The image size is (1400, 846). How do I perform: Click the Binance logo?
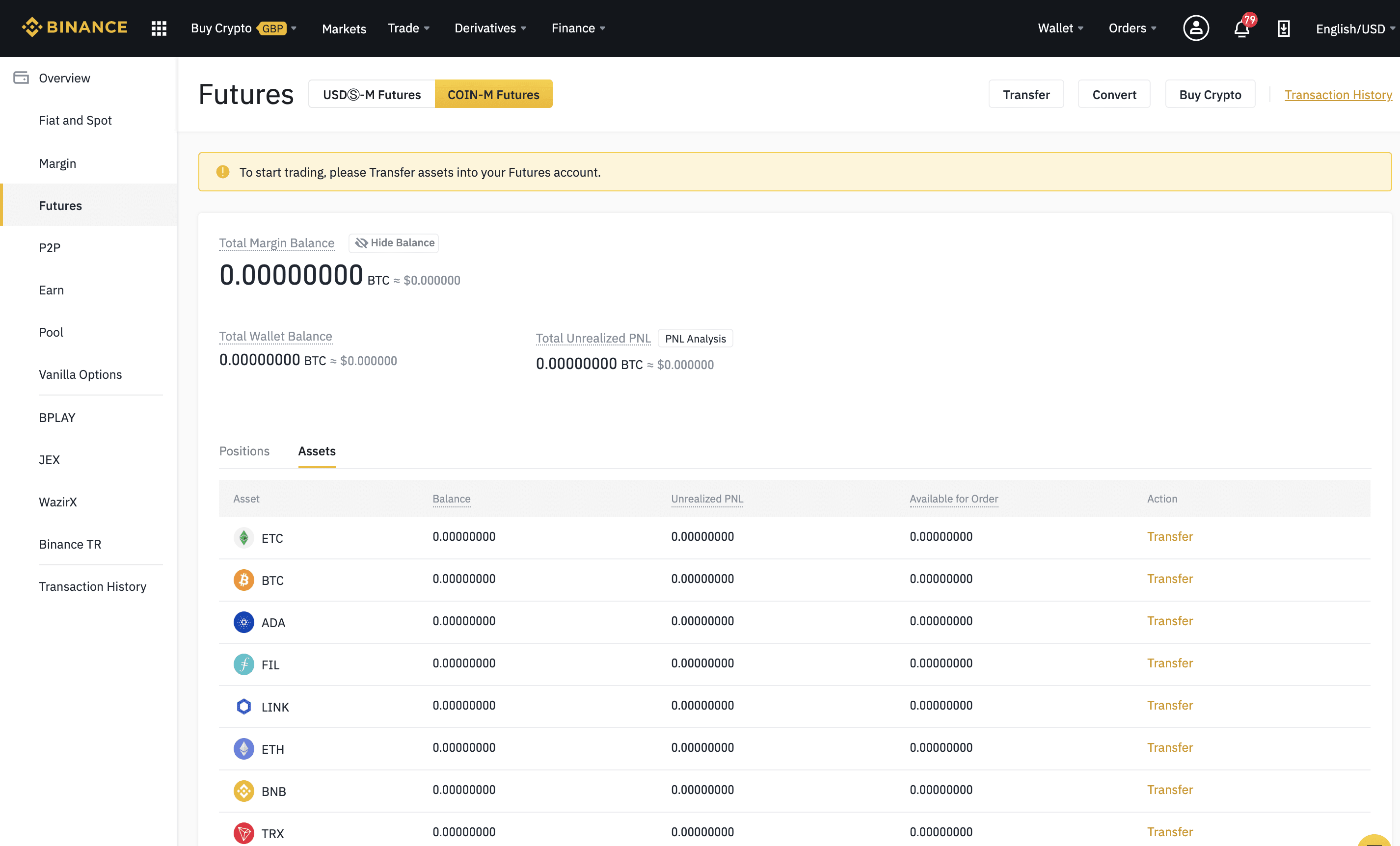[75, 27]
